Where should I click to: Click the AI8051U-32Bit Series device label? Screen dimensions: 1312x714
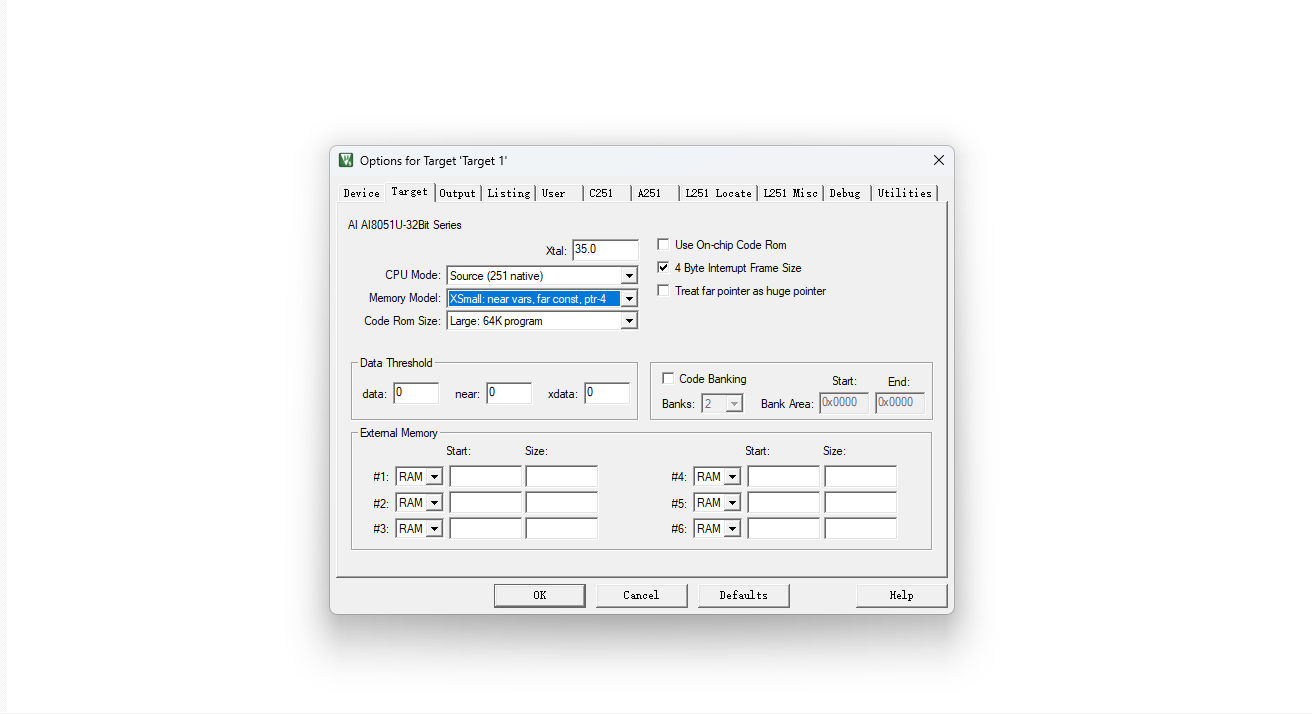click(x=405, y=225)
